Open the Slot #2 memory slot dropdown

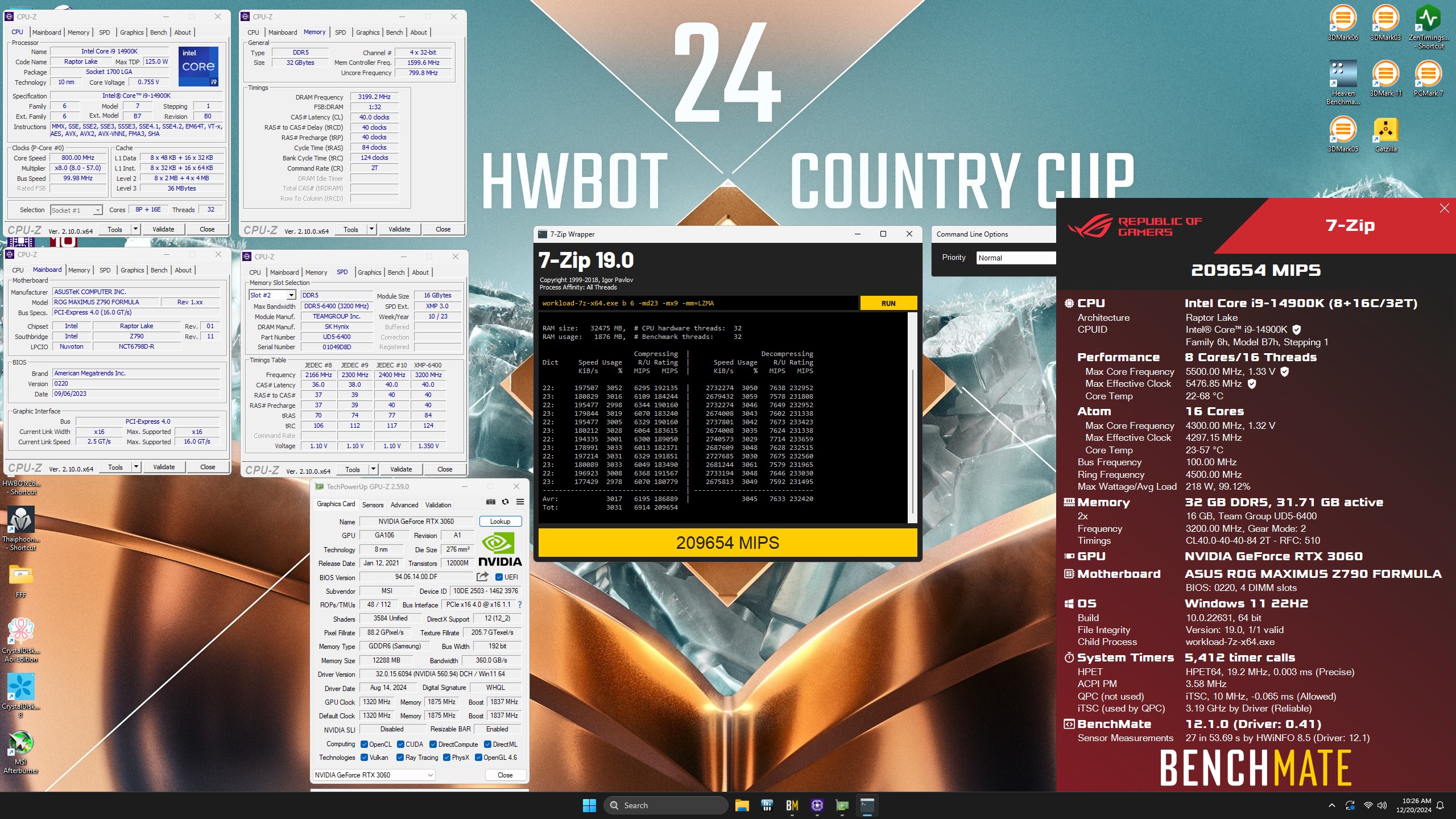pos(272,295)
